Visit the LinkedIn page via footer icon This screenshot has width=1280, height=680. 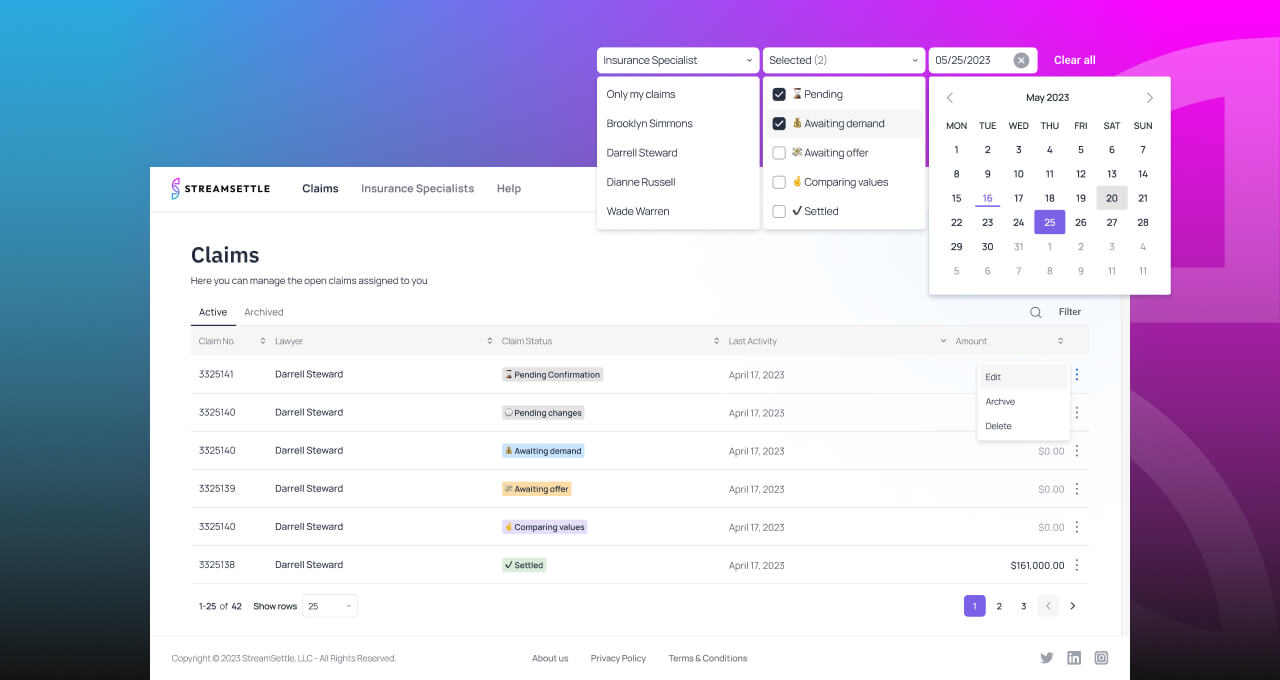(x=1074, y=657)
